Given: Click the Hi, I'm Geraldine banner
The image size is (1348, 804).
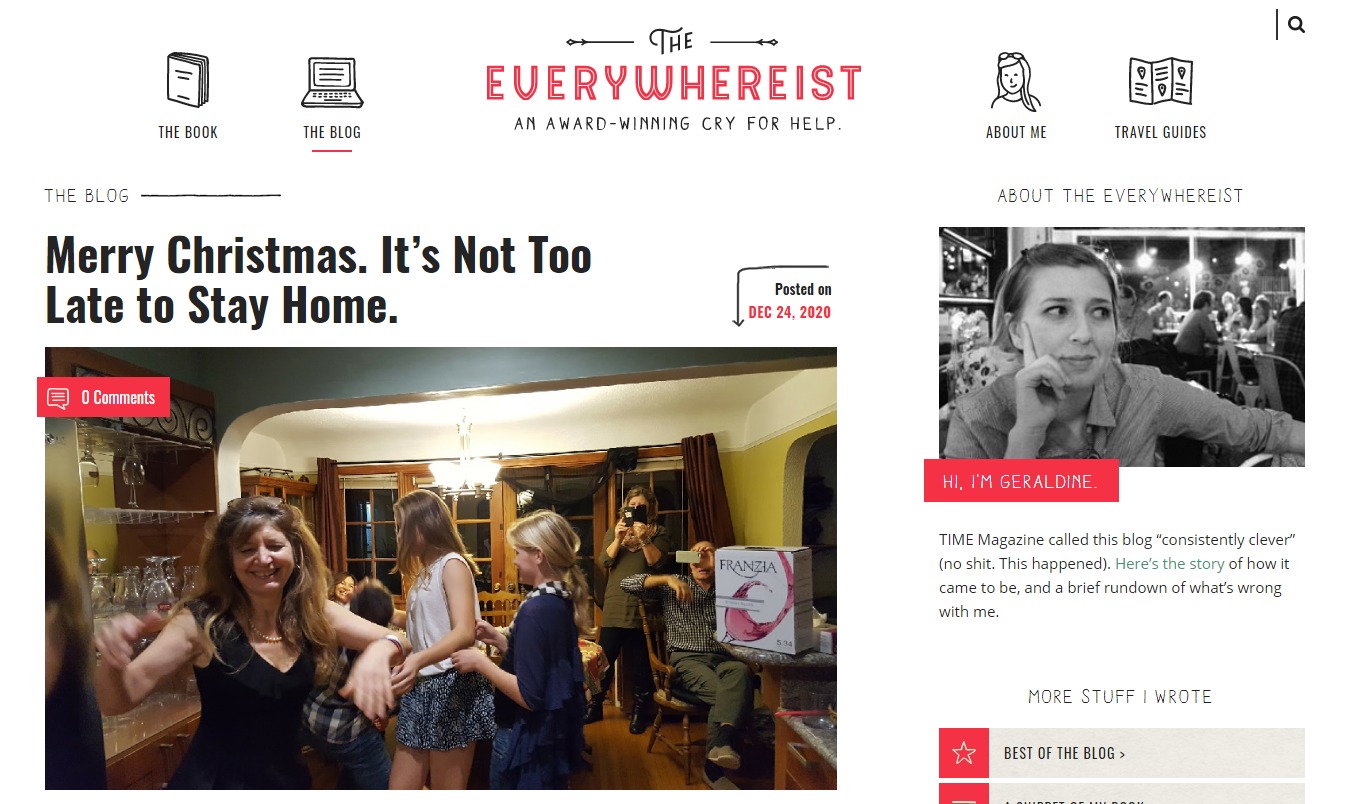Looking at the screenshot, I should (x=1021, y=481).
